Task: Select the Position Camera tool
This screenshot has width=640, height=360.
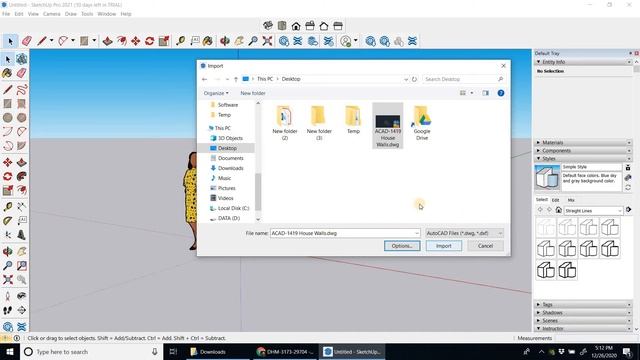Action: [x=7, y=296]
